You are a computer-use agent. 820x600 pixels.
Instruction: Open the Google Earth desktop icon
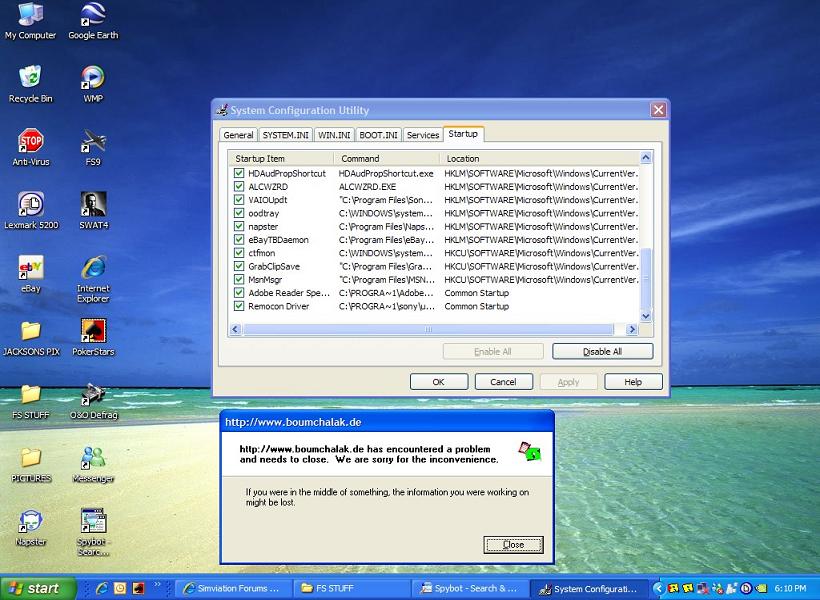pos(93,16)
